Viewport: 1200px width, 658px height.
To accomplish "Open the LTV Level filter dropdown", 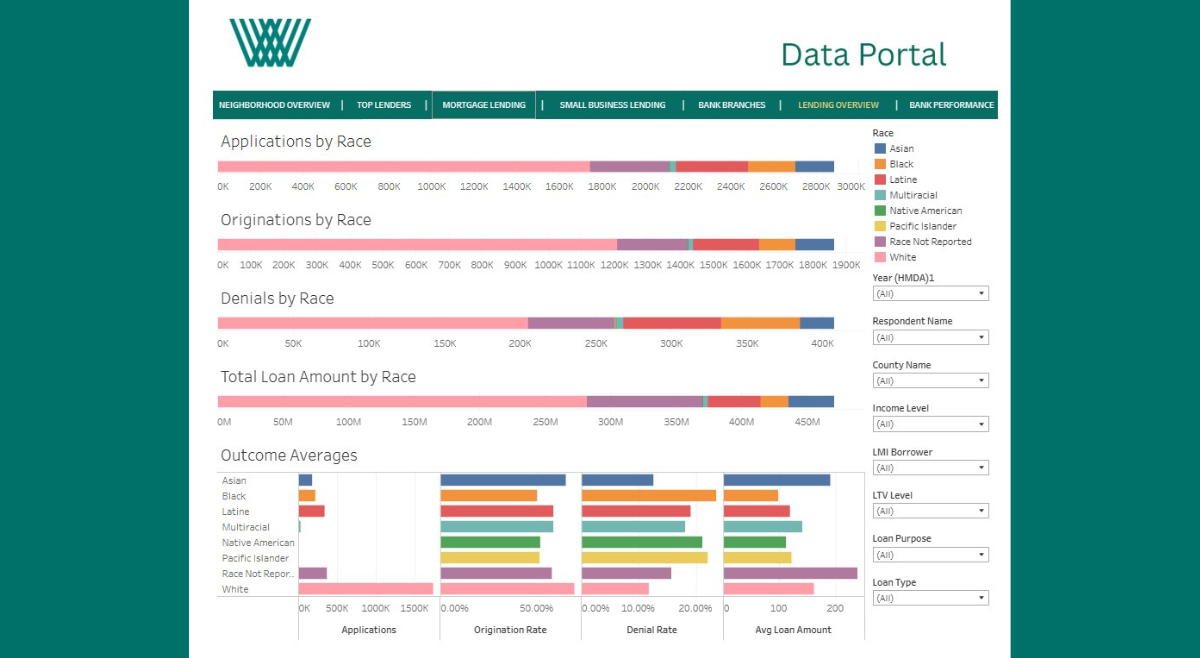I will point(930,511).
